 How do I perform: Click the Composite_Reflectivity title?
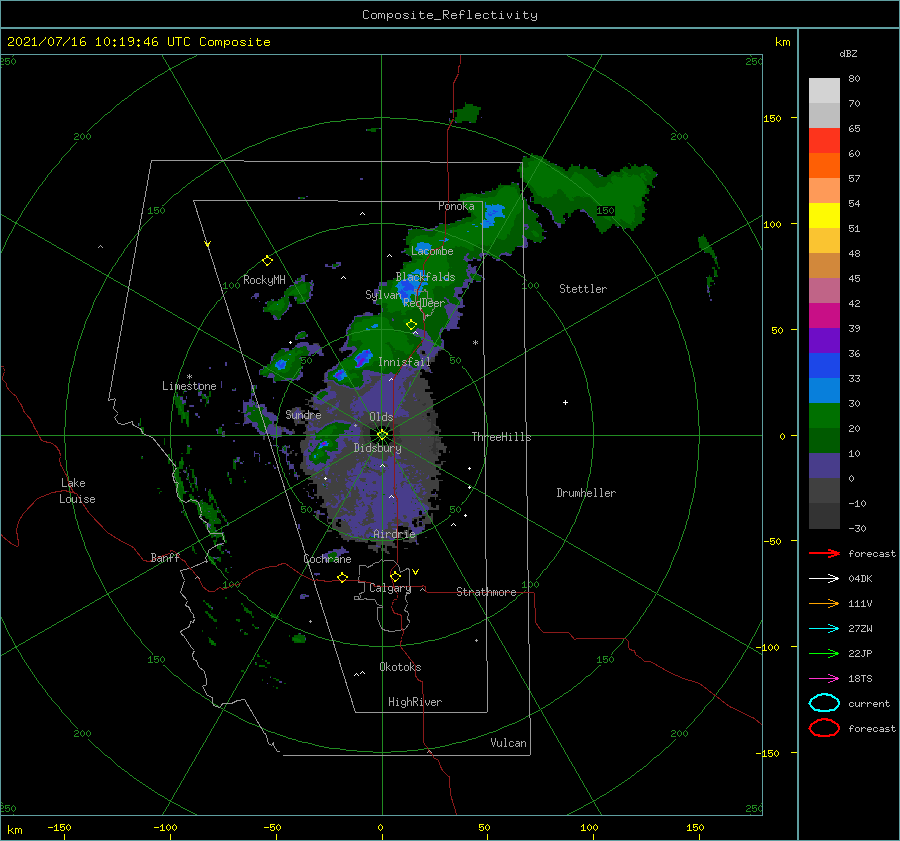pos(450,15)
